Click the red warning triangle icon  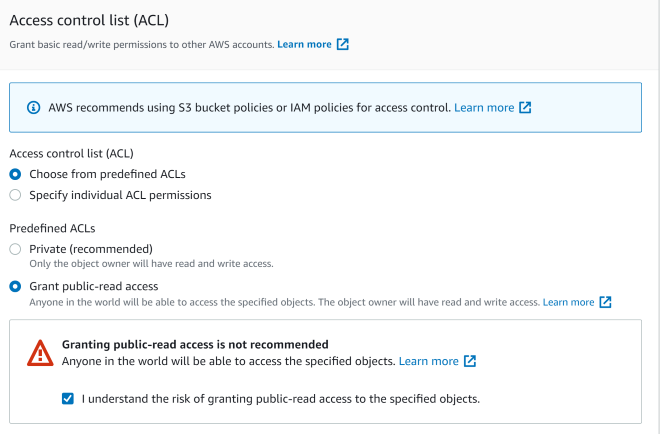[x=40, y=352]
